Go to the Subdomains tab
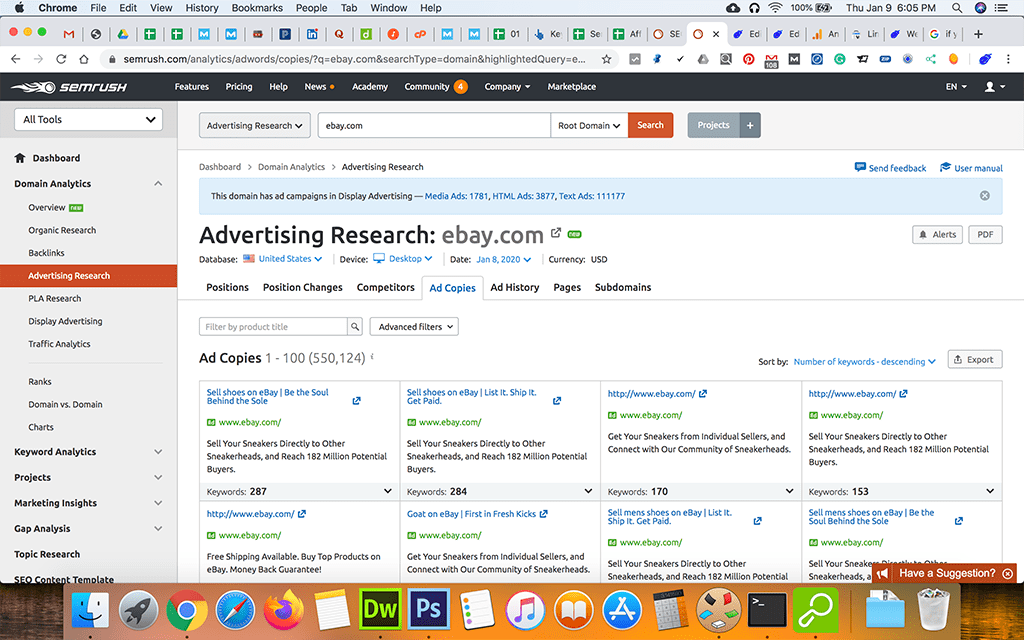 point(623,287)
